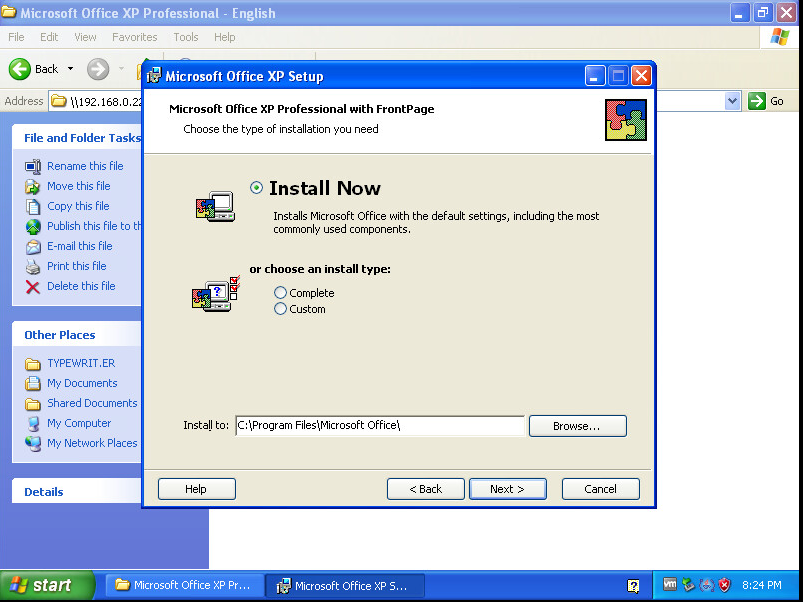
Task: Click the red X delete icon
Action: tap(33, 287)
